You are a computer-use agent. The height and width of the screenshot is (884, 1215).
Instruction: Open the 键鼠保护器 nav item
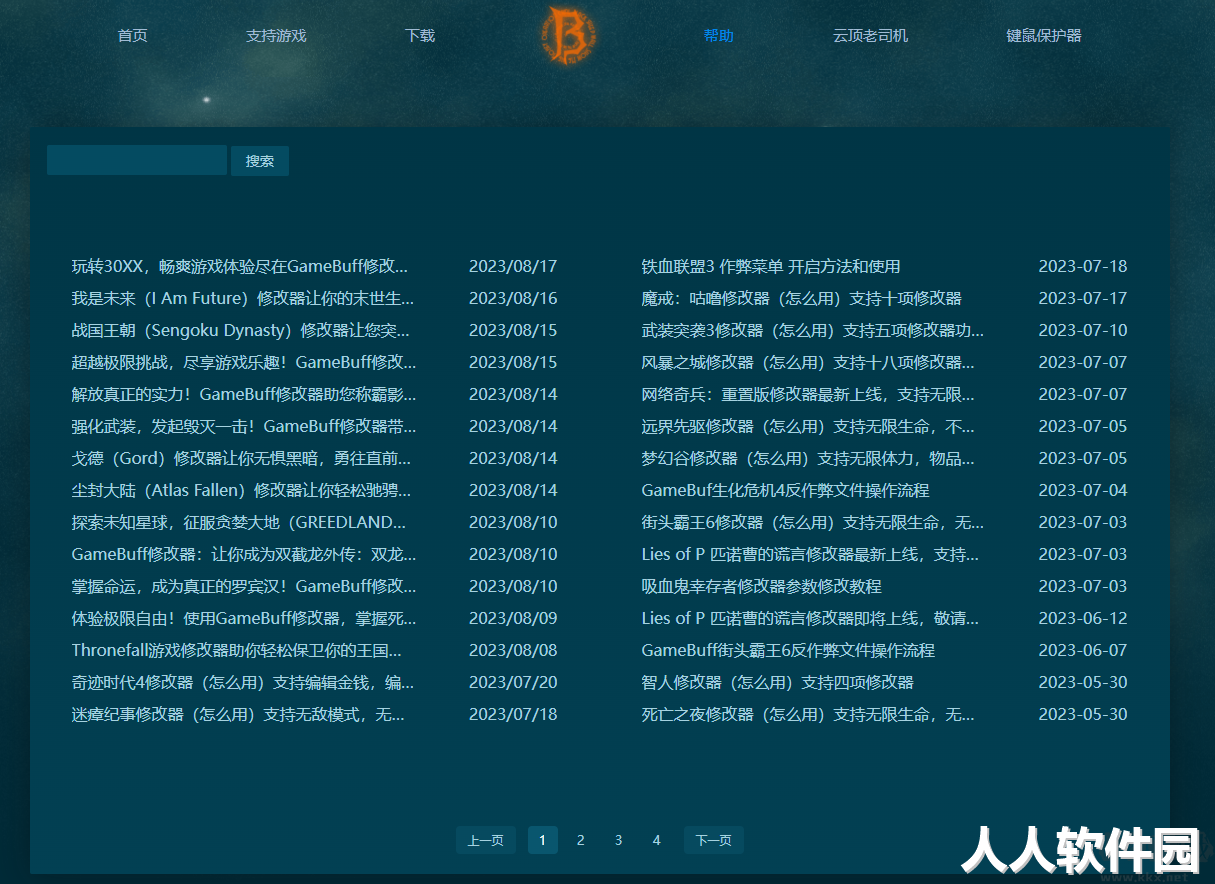[1044, 36]
